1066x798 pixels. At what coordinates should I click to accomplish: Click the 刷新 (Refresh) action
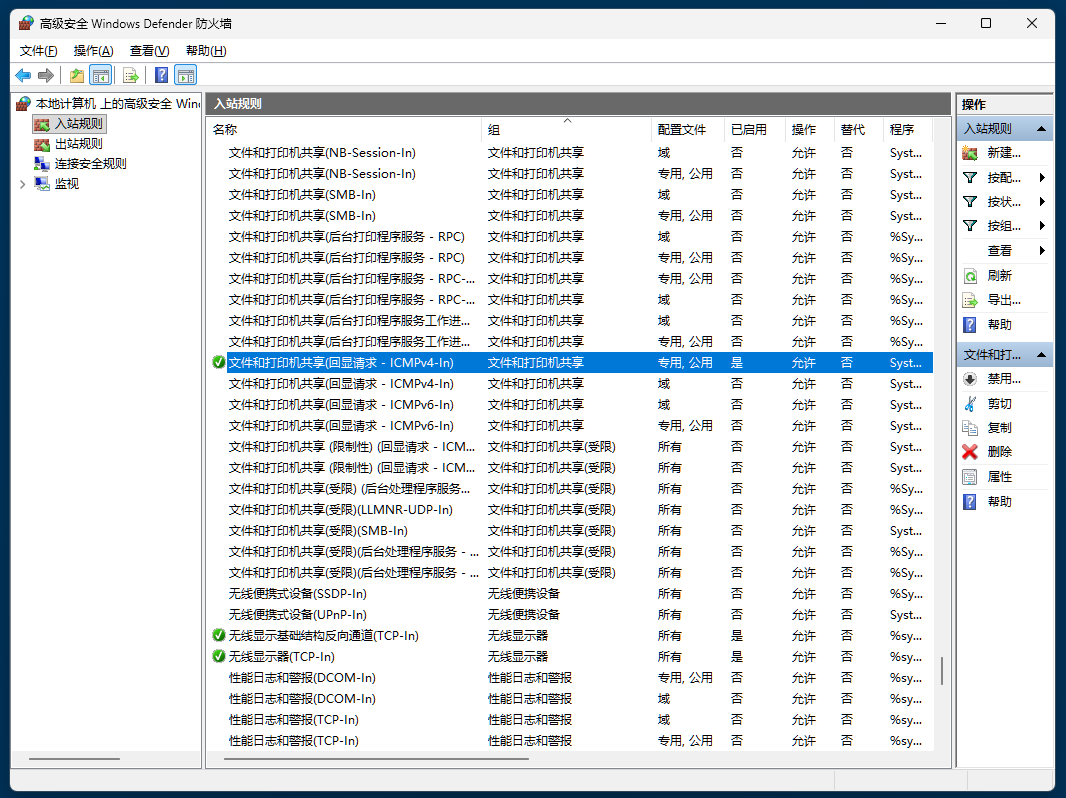point(999,276)
